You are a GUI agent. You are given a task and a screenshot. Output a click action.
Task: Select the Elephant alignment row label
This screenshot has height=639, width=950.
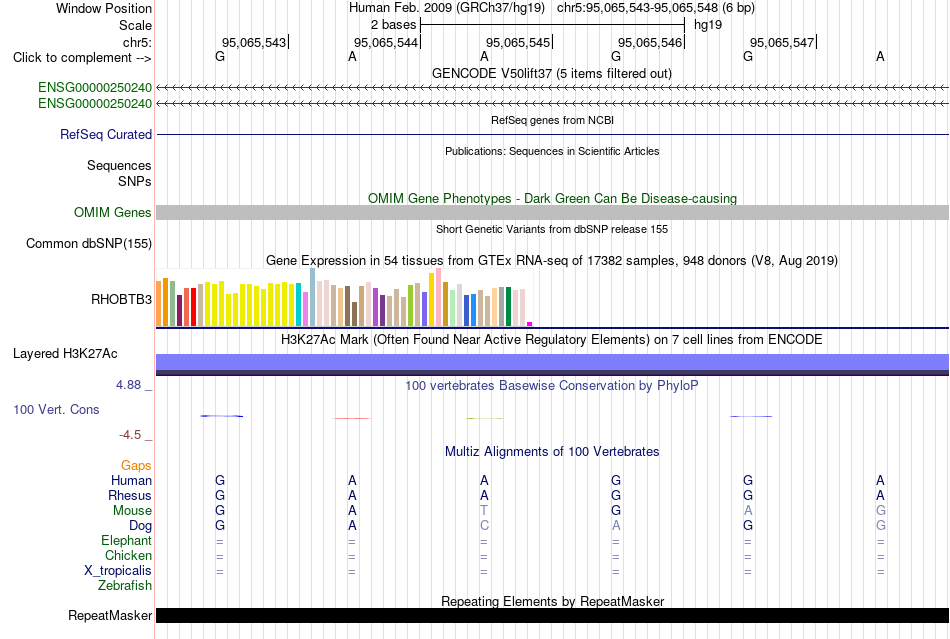(x=126, y=540)
